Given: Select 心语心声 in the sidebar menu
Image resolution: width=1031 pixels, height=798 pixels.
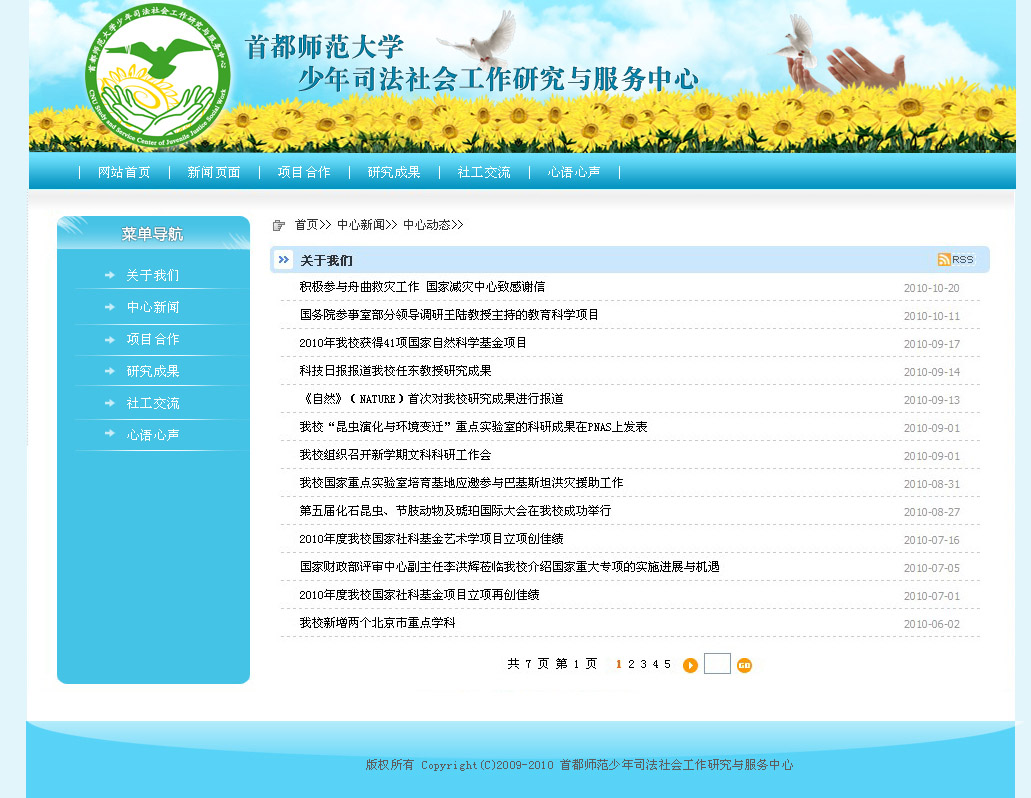Looking at the screenshot, I should coord(153,435).
